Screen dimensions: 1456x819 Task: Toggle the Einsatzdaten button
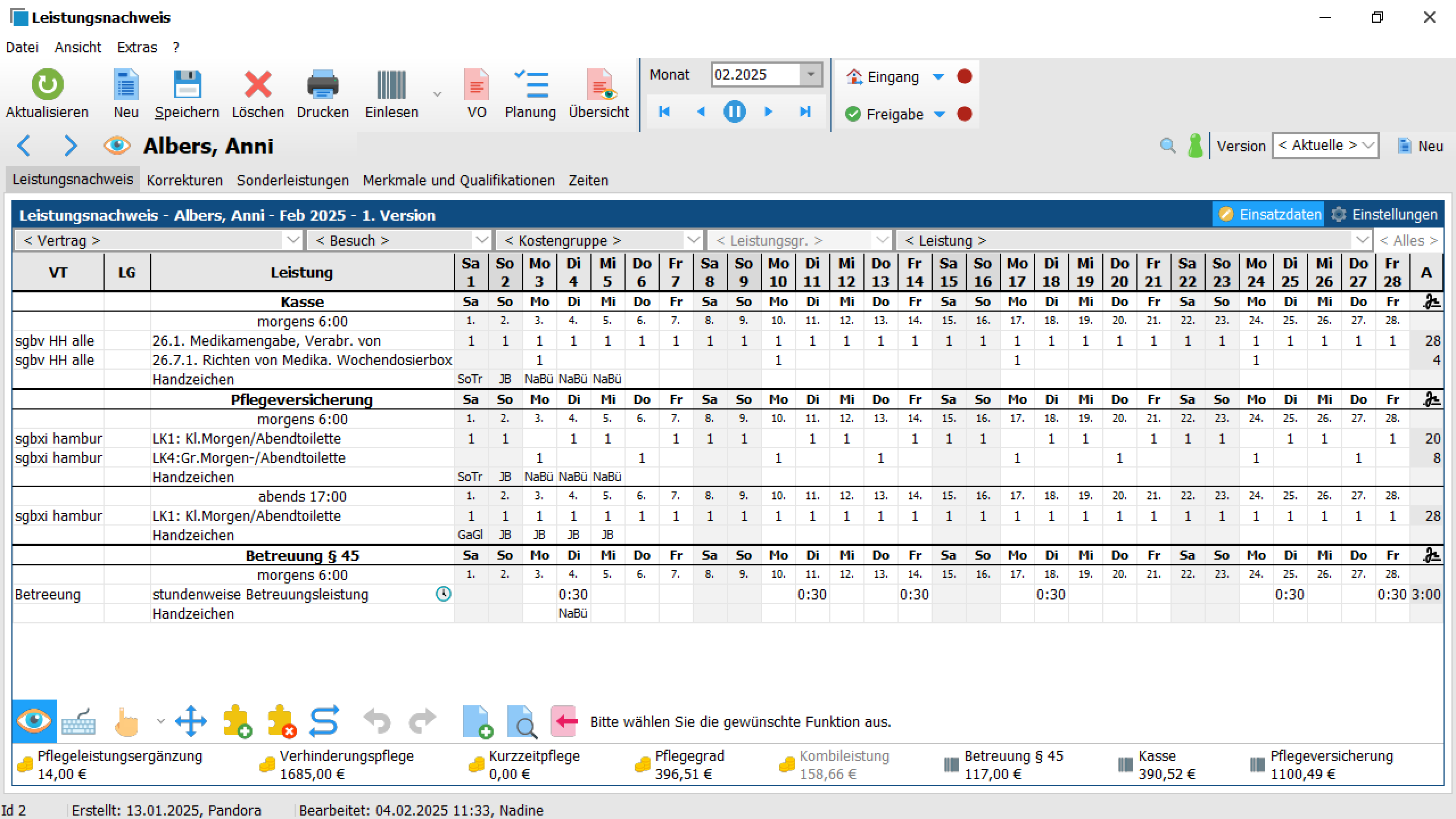click(x=1268, y=214)
